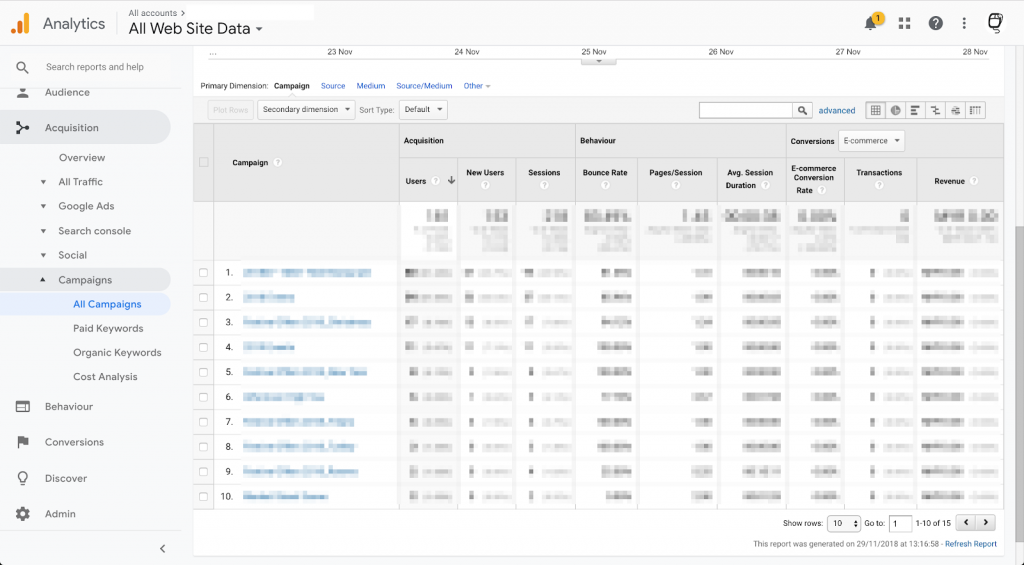Tick the checkbox for row 10
The width and height of the screenshot is (1024, 565).
pyautogui.click(x=204, y=496)
